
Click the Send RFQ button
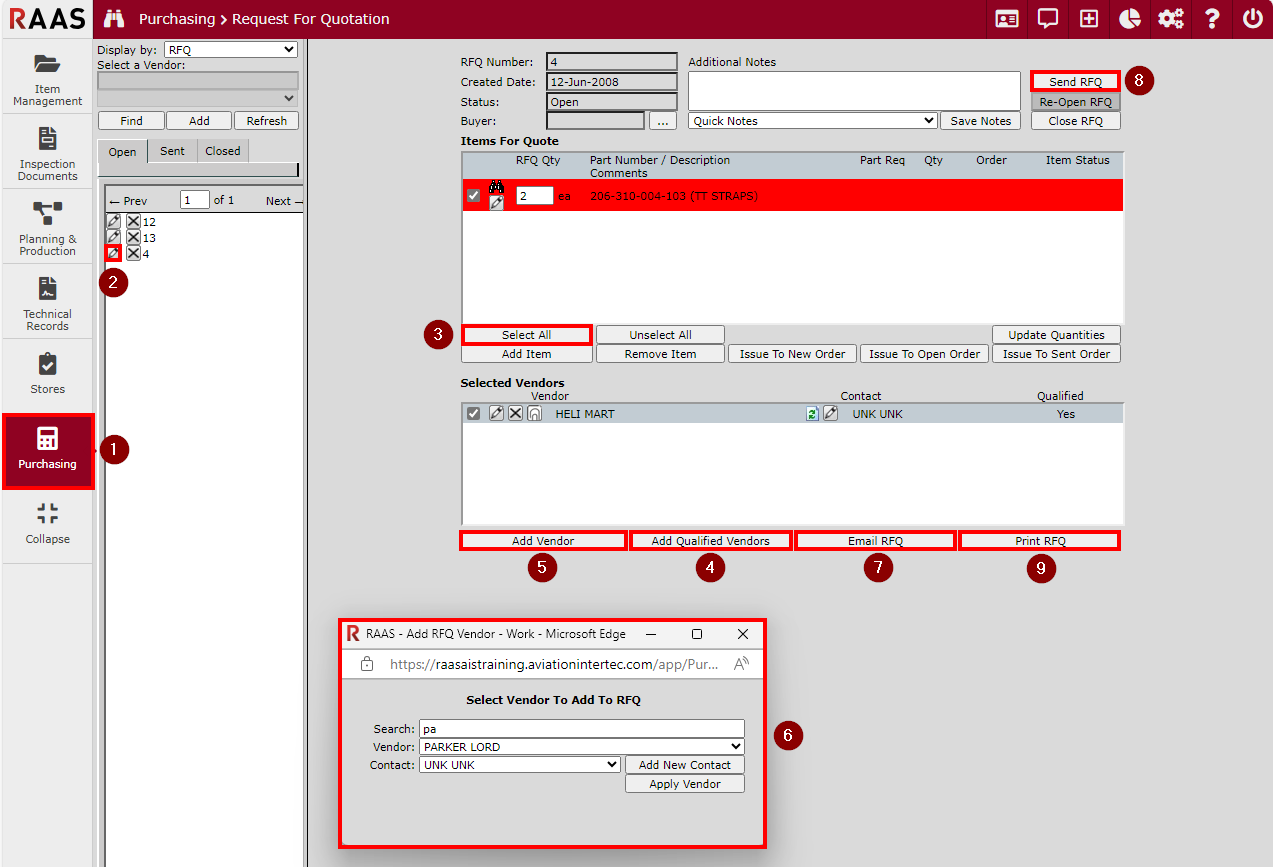tap(1075, 82)
